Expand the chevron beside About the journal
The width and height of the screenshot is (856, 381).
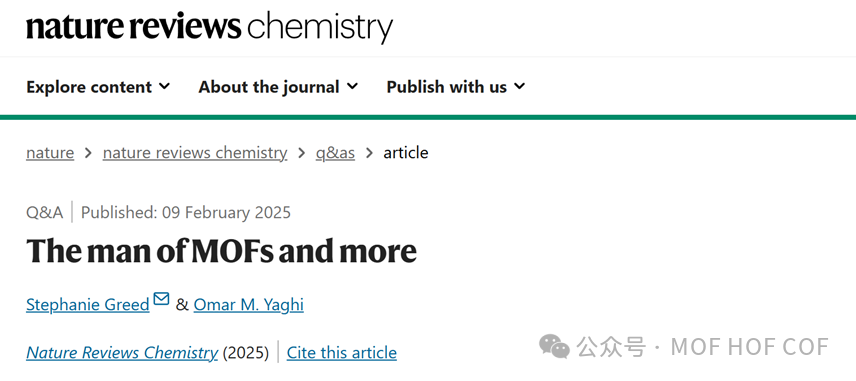point(352,86)
